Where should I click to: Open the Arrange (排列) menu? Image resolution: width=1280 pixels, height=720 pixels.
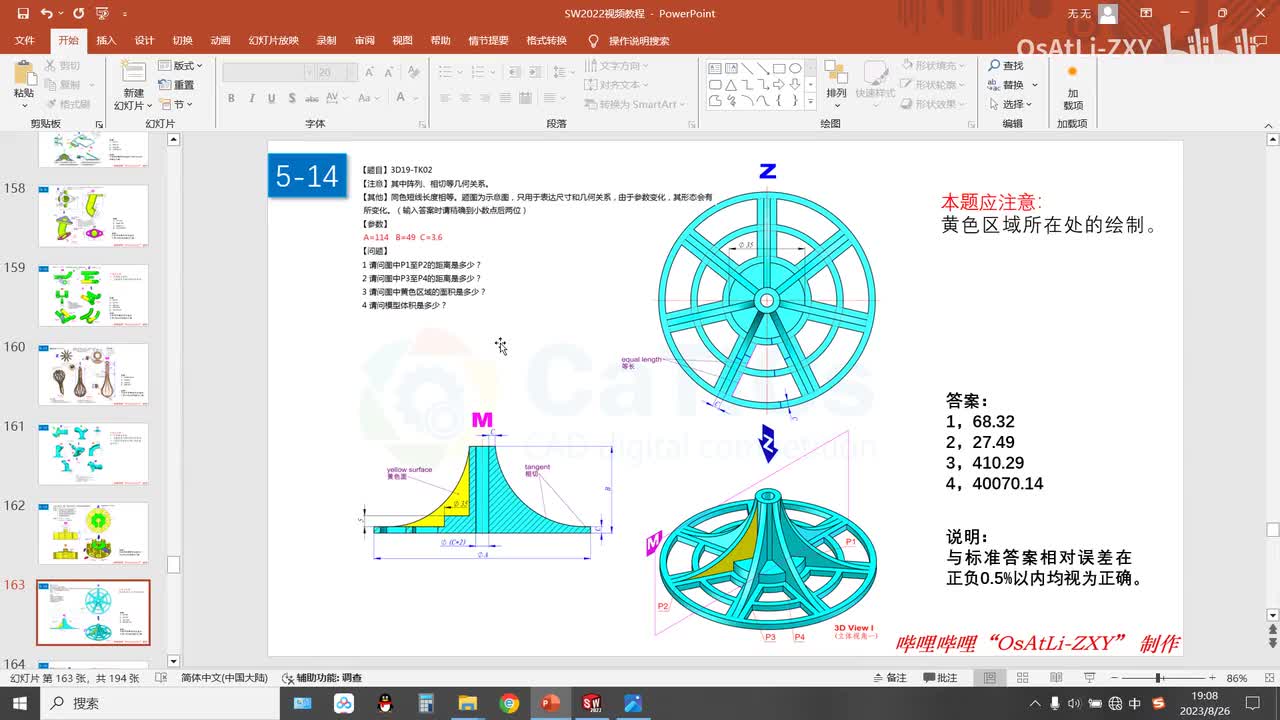click(836, 83)
